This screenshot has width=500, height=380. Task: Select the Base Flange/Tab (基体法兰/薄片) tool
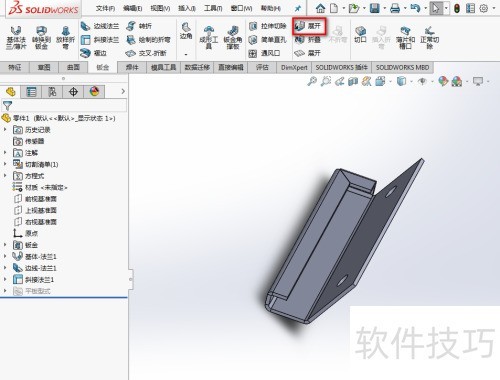pos(16,37)
